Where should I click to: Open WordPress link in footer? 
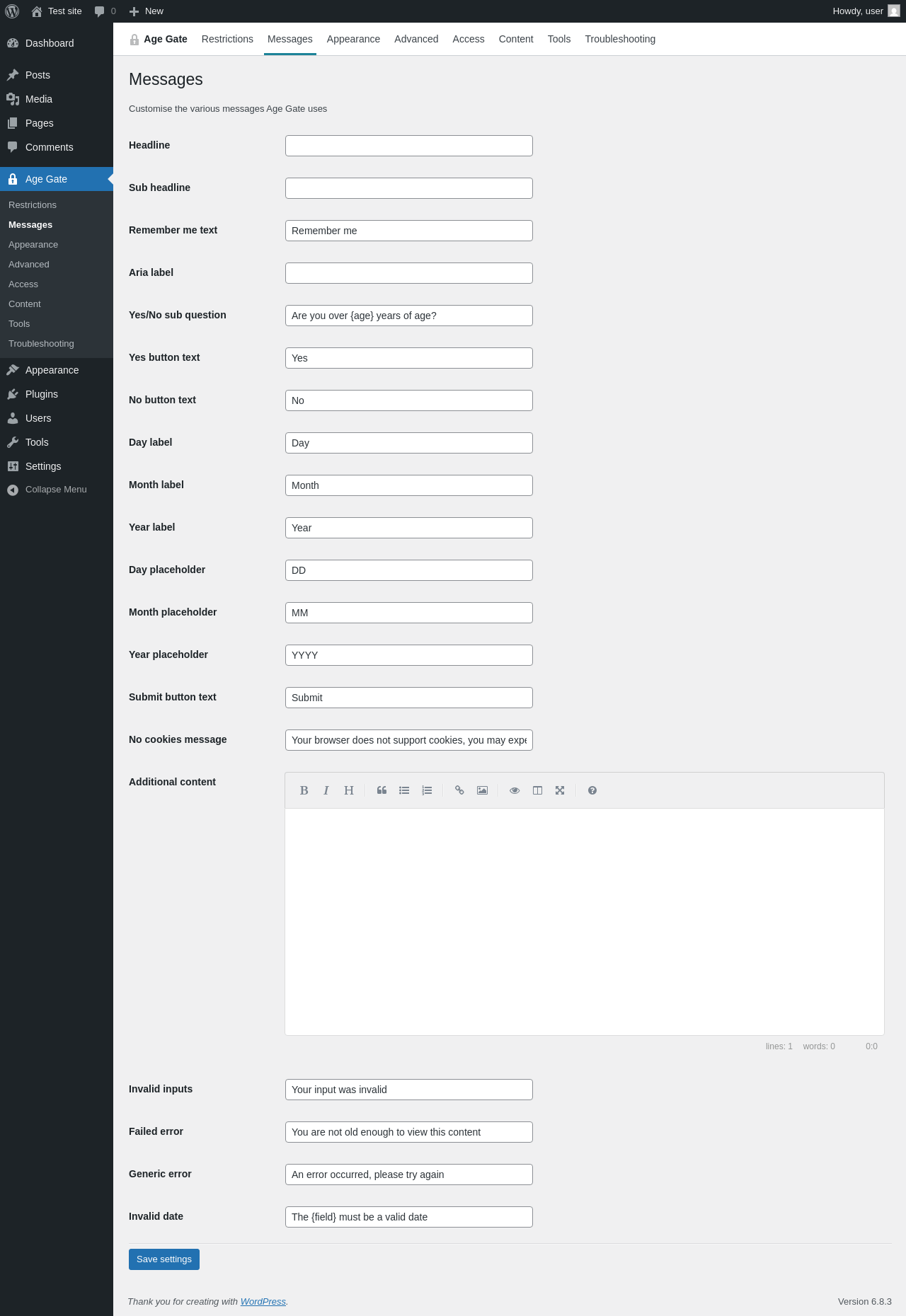tap(263, 1302)
